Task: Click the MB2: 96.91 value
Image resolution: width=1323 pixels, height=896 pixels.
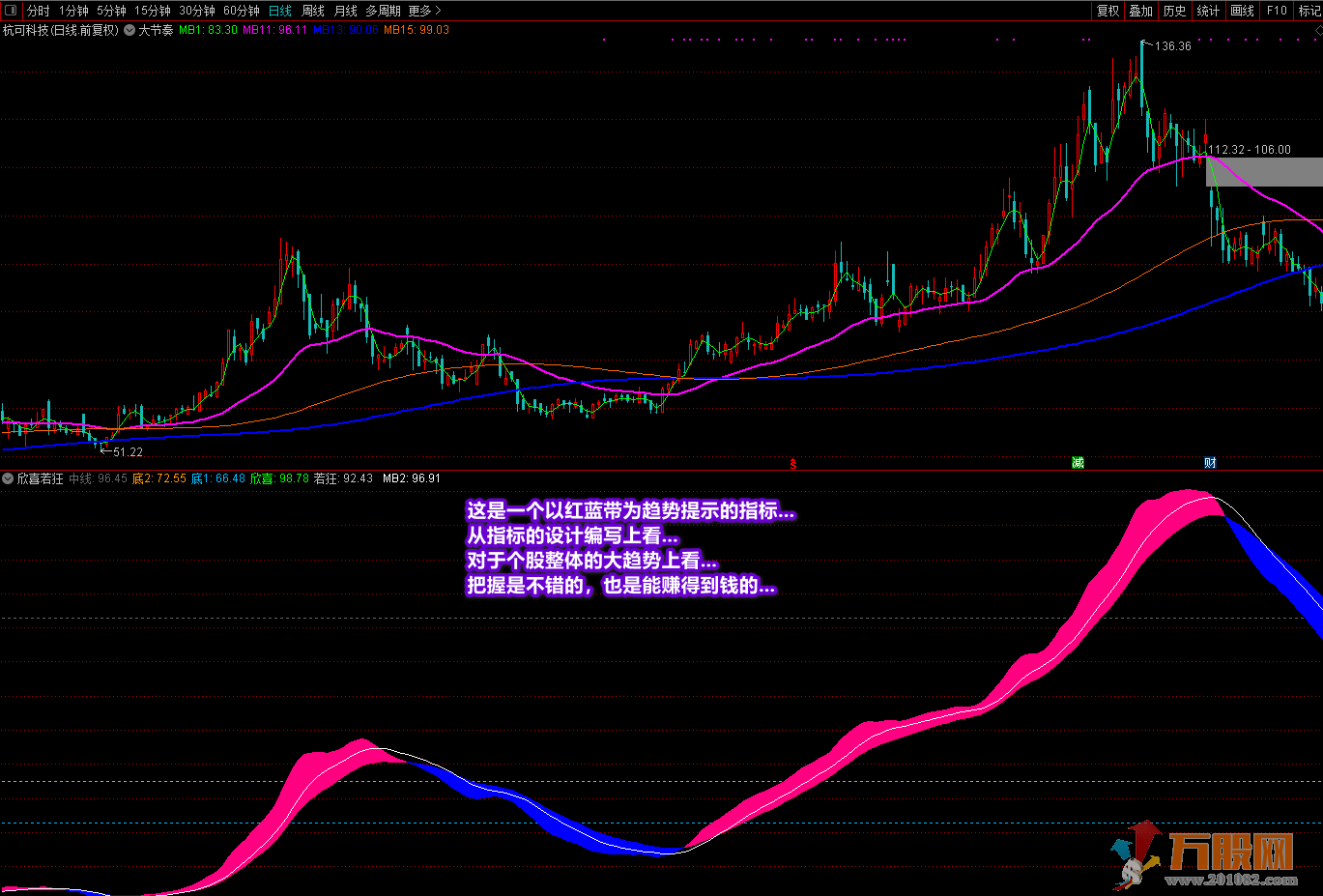Action: tap(412, 478)
